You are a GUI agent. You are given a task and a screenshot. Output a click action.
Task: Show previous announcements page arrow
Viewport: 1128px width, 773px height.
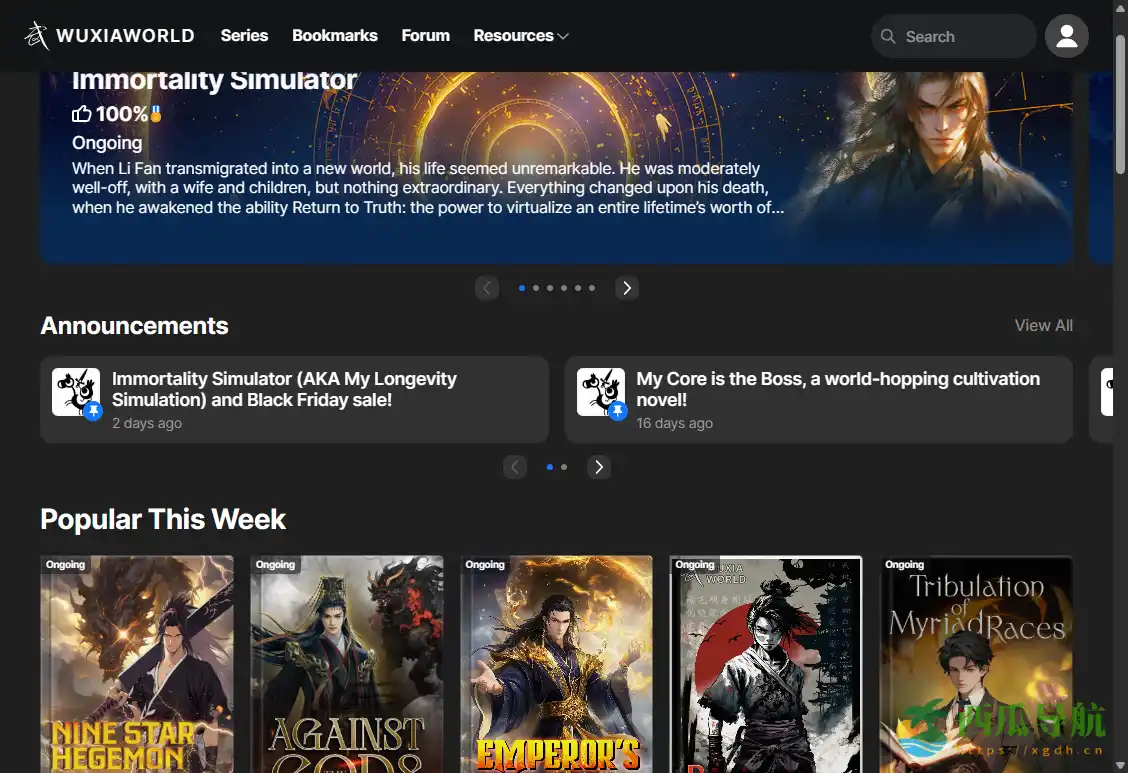[x=515, y=467]
